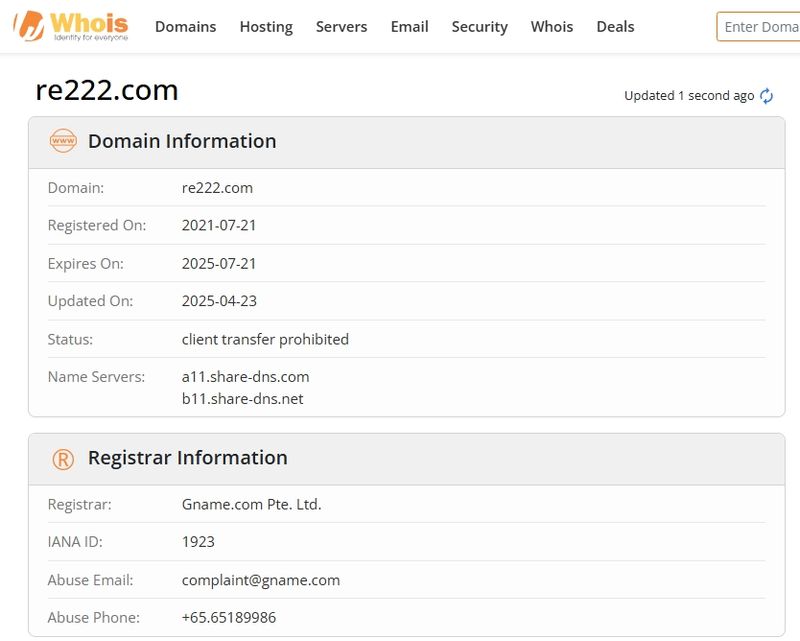Click the 'Registrar:' label
The width and height of the screenshot is (800, 641).
80,504
